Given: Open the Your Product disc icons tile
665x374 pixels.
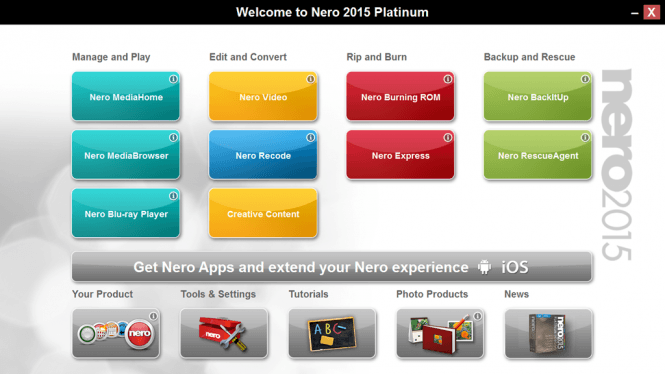Looking at the screenshot, I should click(116, 333).
